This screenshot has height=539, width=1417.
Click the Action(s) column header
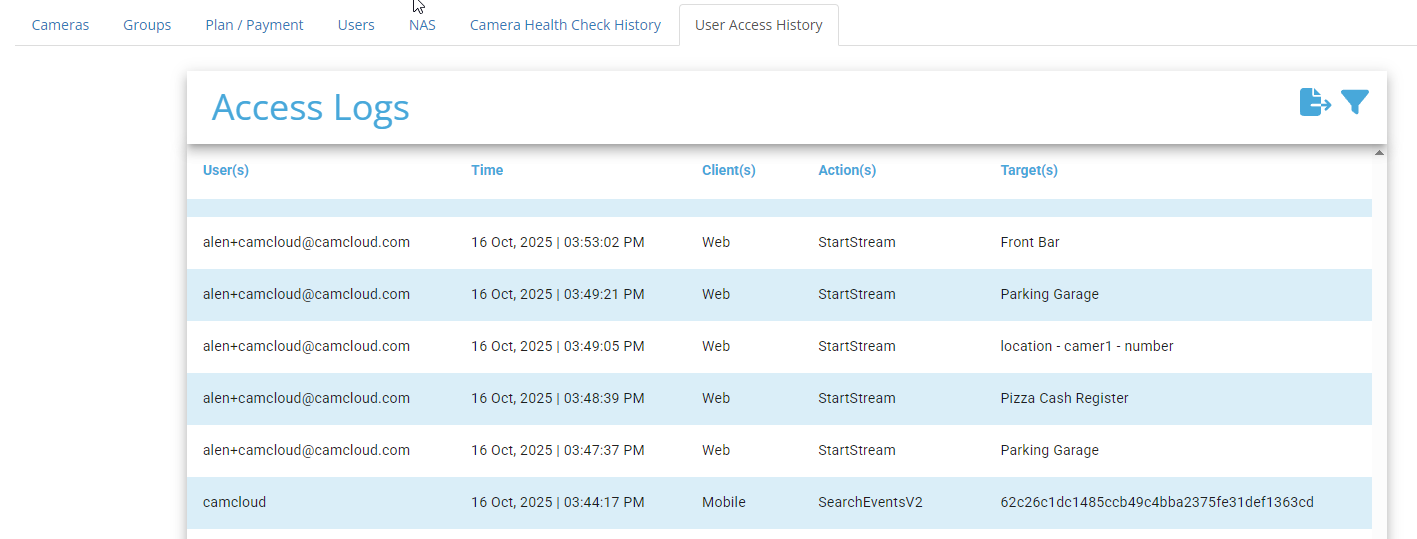tap(847, 170)
